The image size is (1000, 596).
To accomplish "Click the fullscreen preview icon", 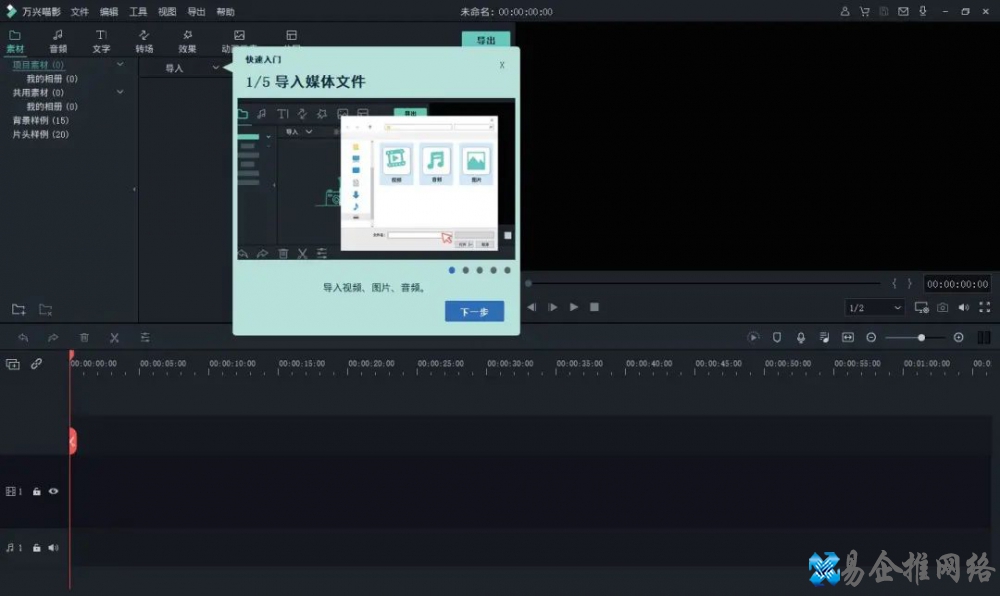I will coord(983,307).
